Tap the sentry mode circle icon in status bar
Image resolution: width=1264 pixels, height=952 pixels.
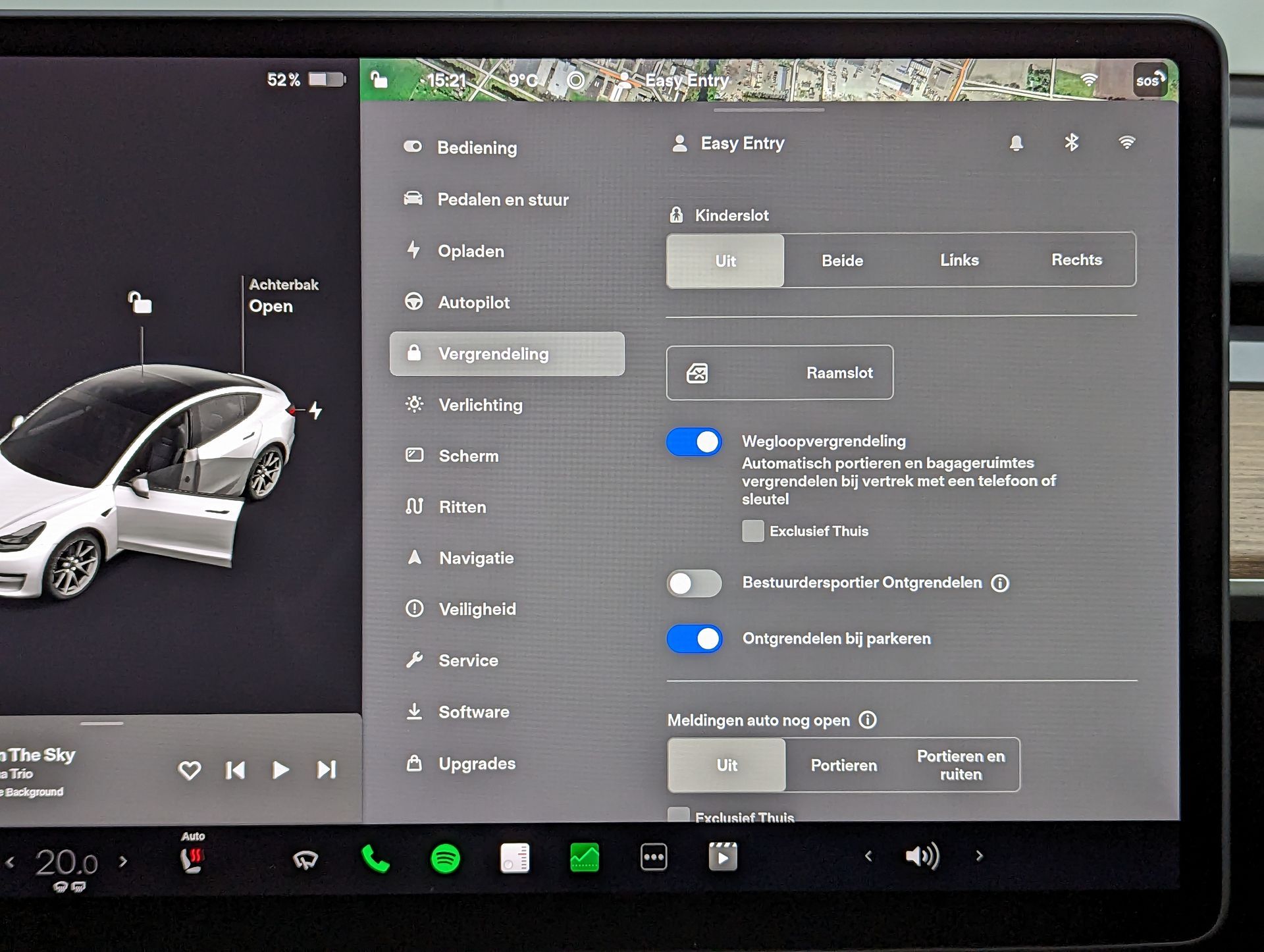tap(575, 80)
